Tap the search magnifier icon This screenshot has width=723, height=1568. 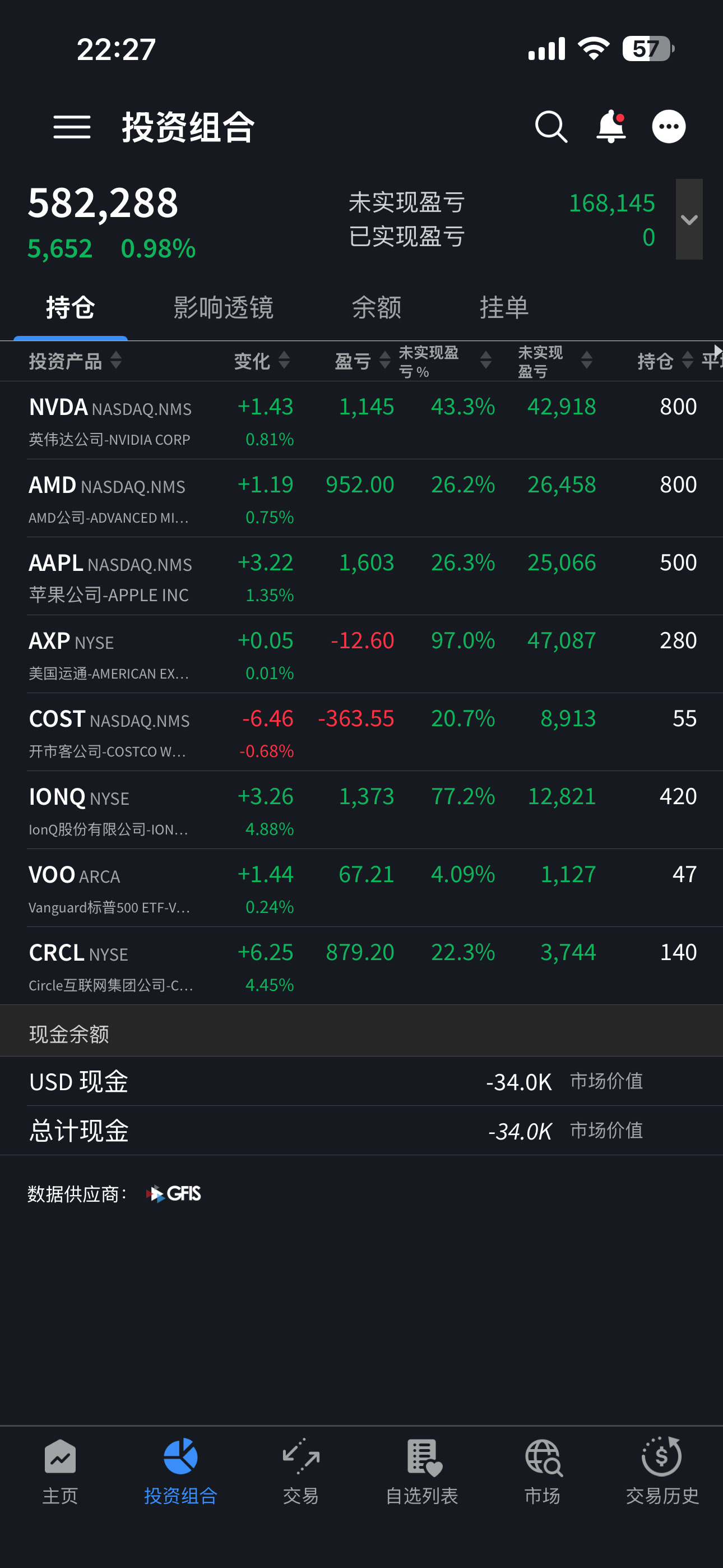click(551, 127)
